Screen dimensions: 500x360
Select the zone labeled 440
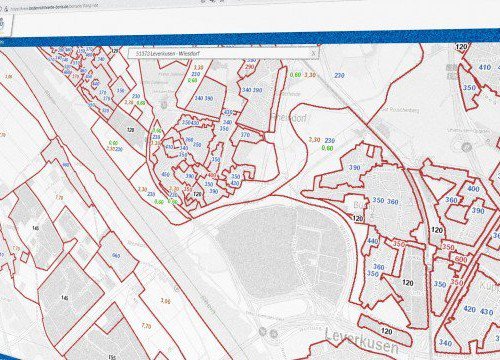(x=373, y=241)
